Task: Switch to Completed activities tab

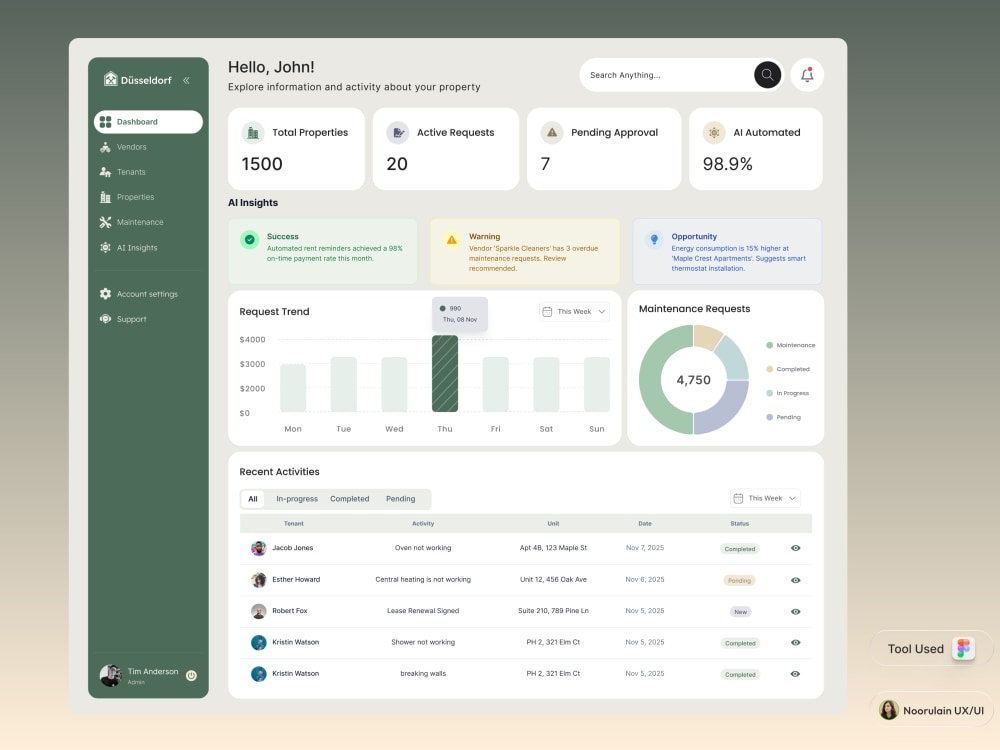Action: click(349, 499)
